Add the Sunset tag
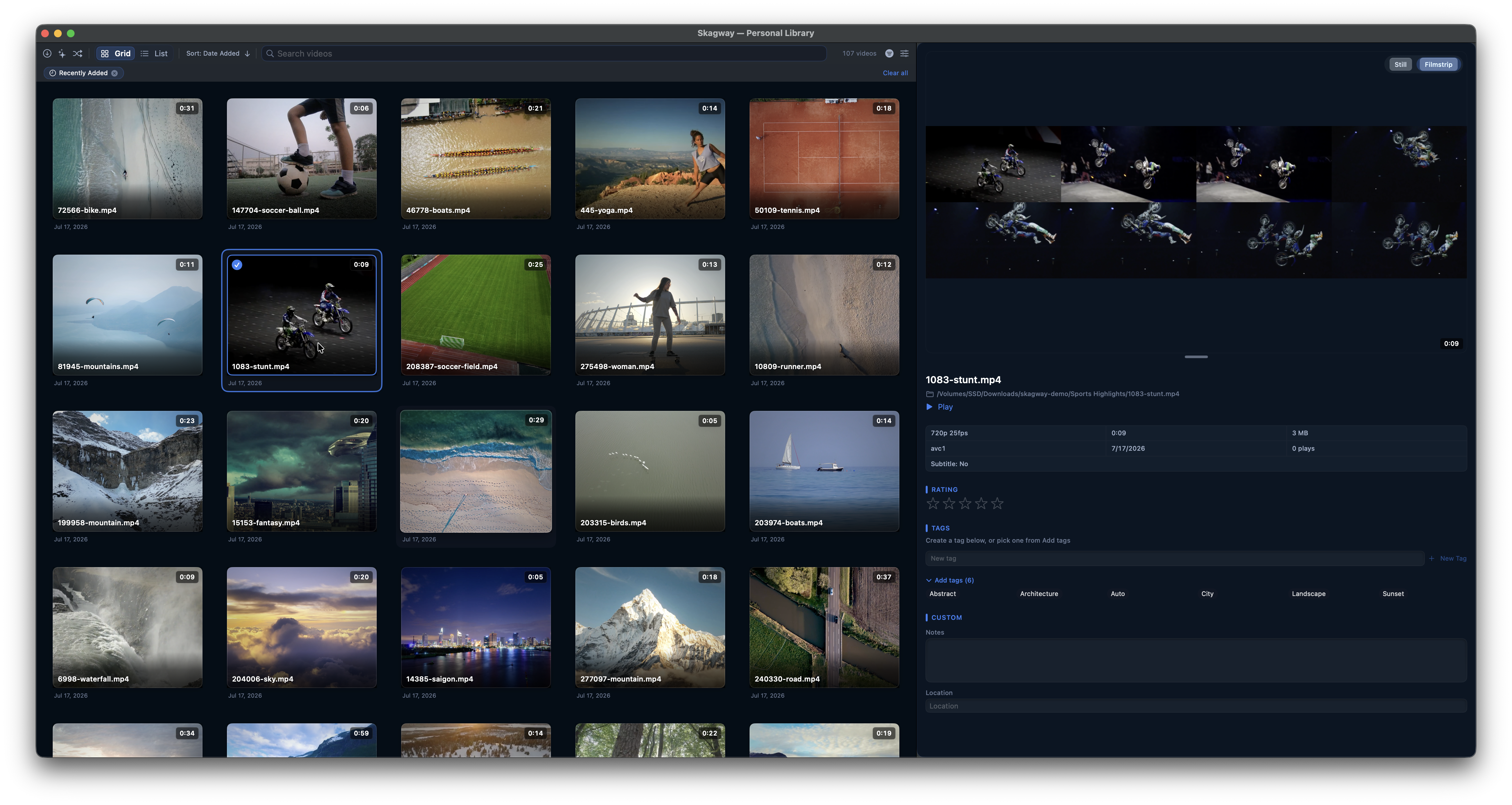The width and height of the screenshot is (1512, 805). (1393, 593)
